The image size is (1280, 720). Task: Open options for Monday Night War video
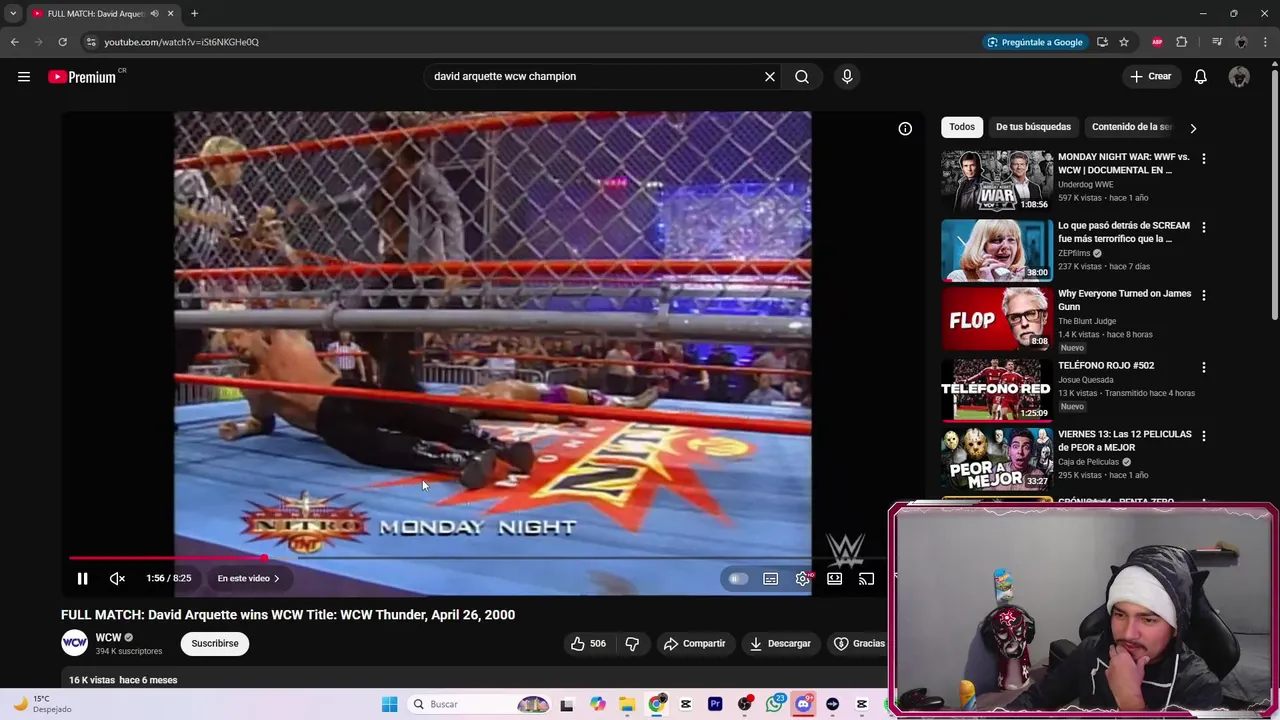(x=1203, y=159)
